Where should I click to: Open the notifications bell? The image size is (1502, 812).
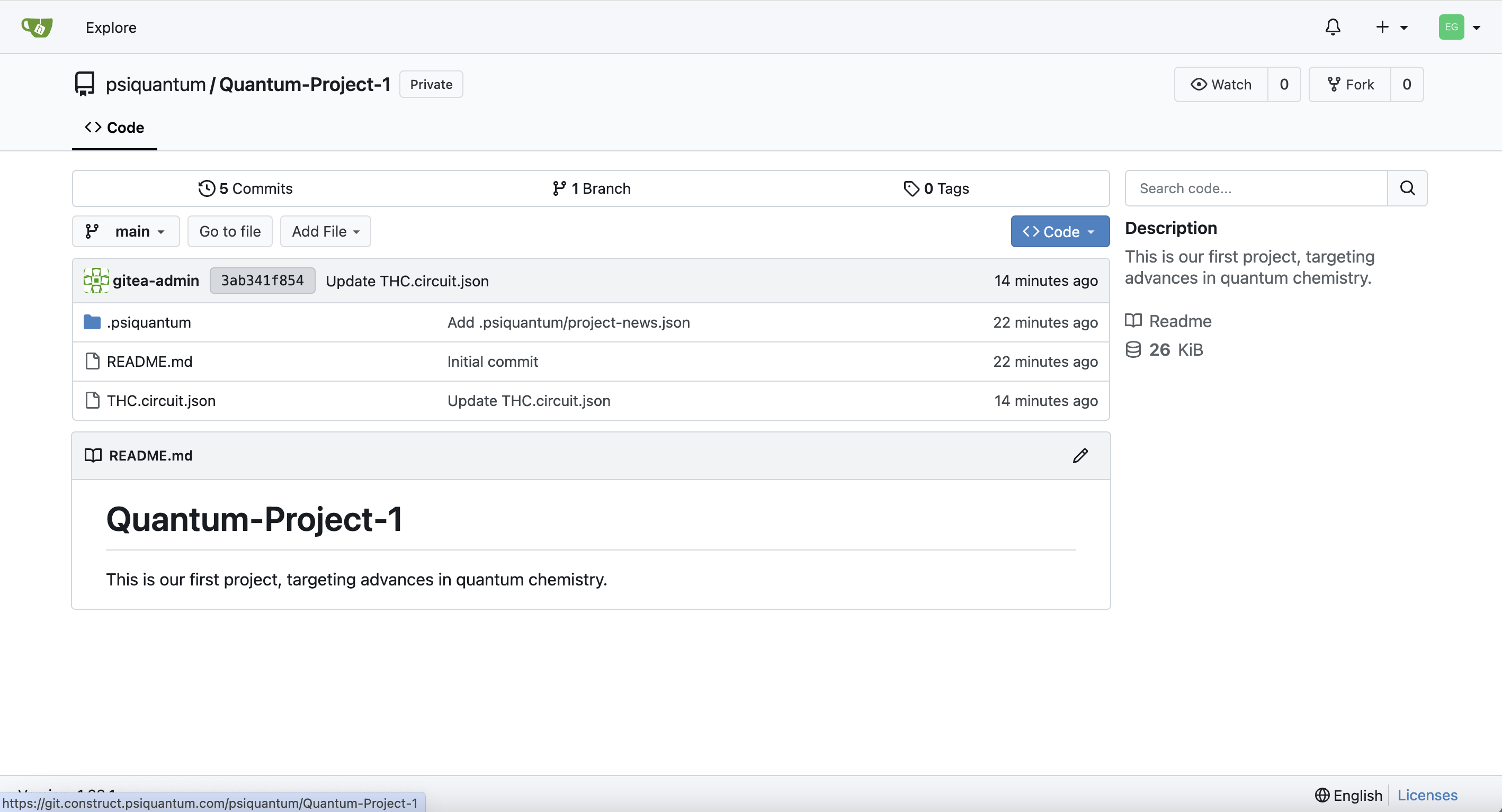tap(1333, 27)
